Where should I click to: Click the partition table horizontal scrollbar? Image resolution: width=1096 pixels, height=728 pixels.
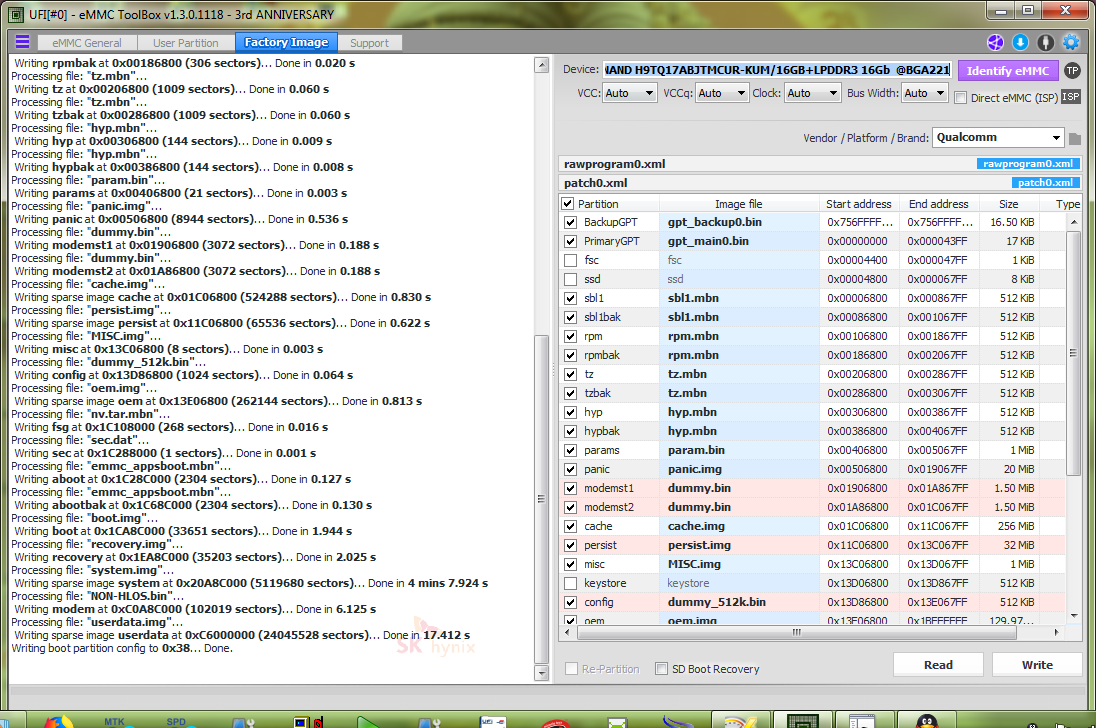(x=800, y=632)
